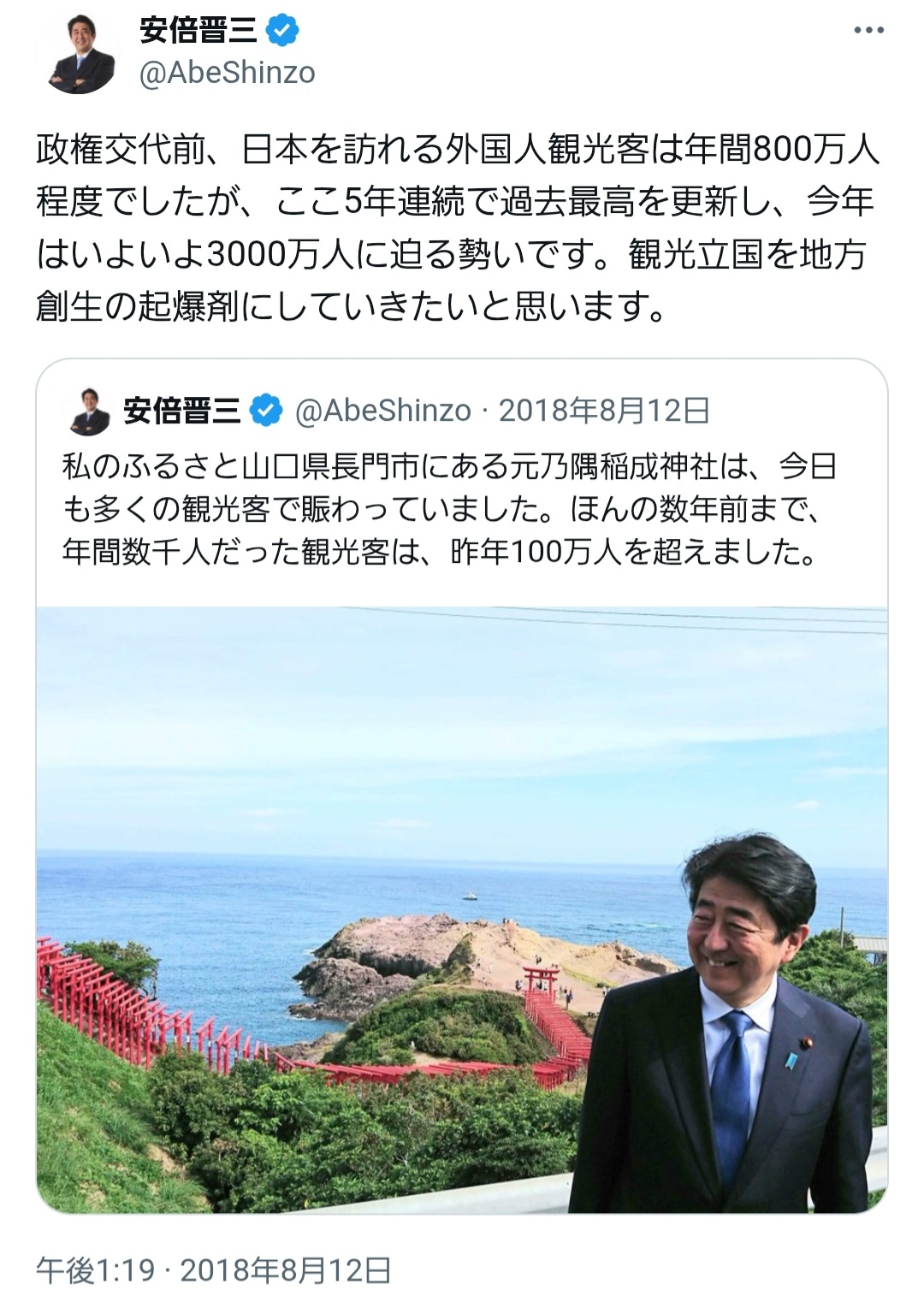
Task: Open the three-dot more options menu
Action: [869, 30]
